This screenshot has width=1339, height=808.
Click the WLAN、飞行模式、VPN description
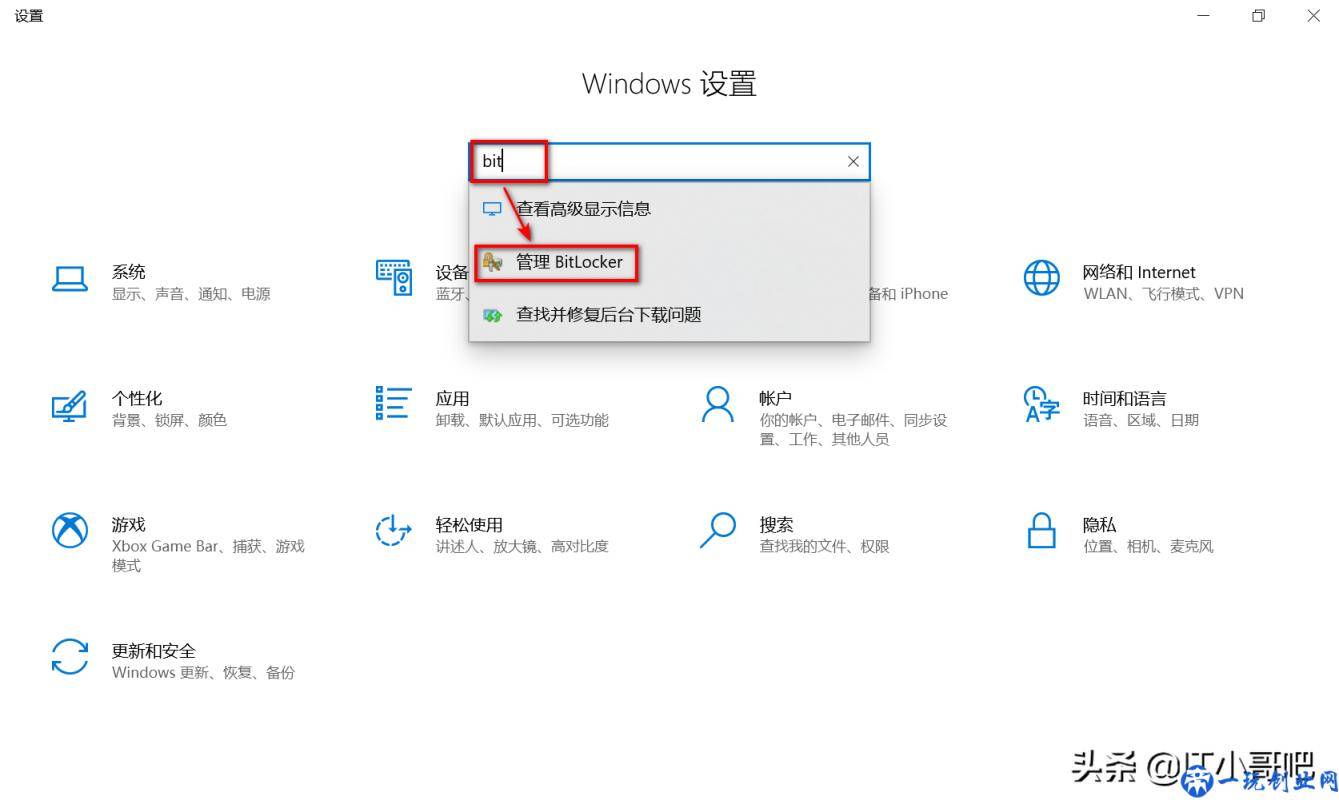pyautogui.click(x=1163, y=294)
